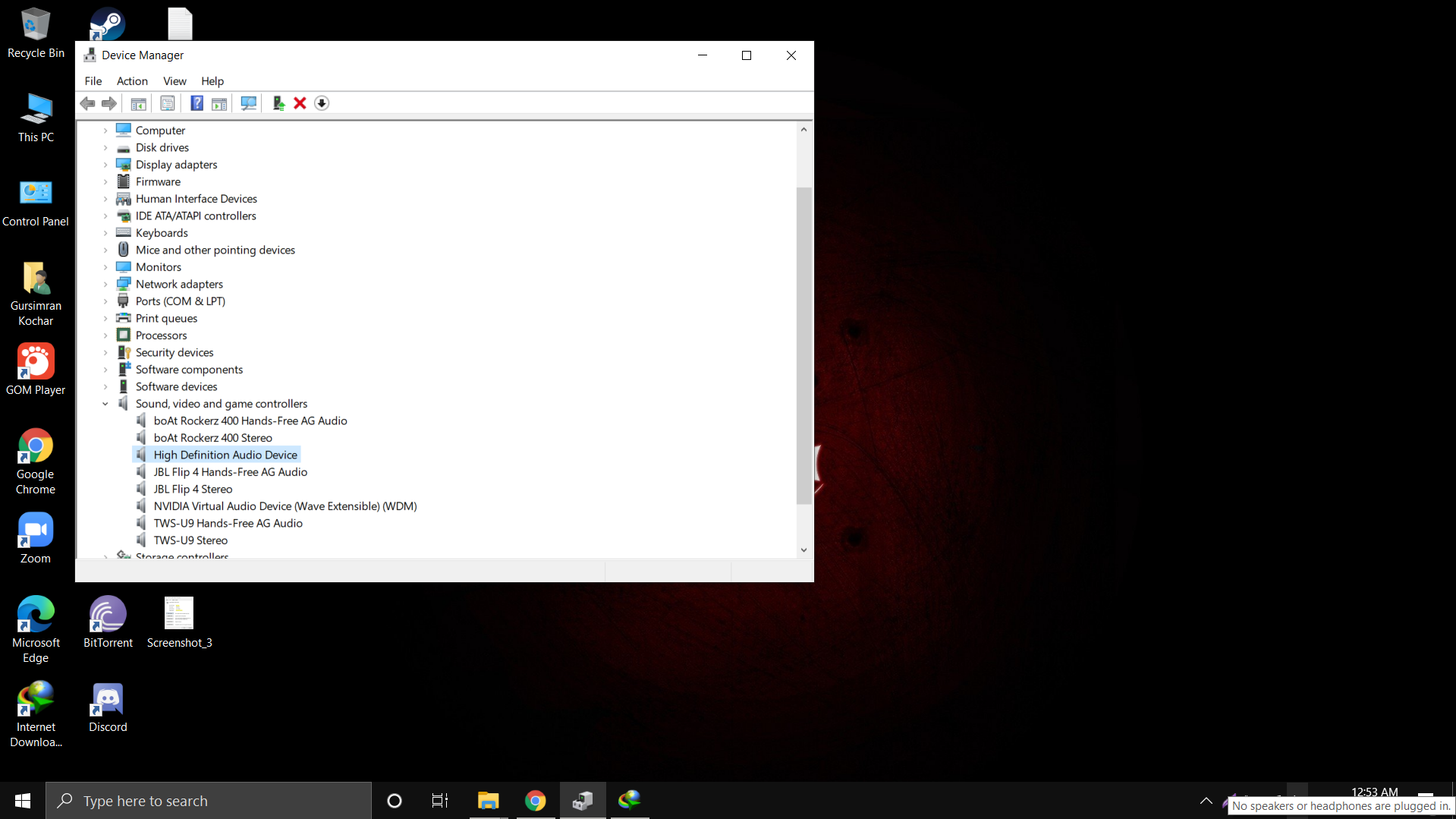Click Show/Hide Console Tree icon
The width and height of the screenshot is (1456, 819).
[138, 103]
